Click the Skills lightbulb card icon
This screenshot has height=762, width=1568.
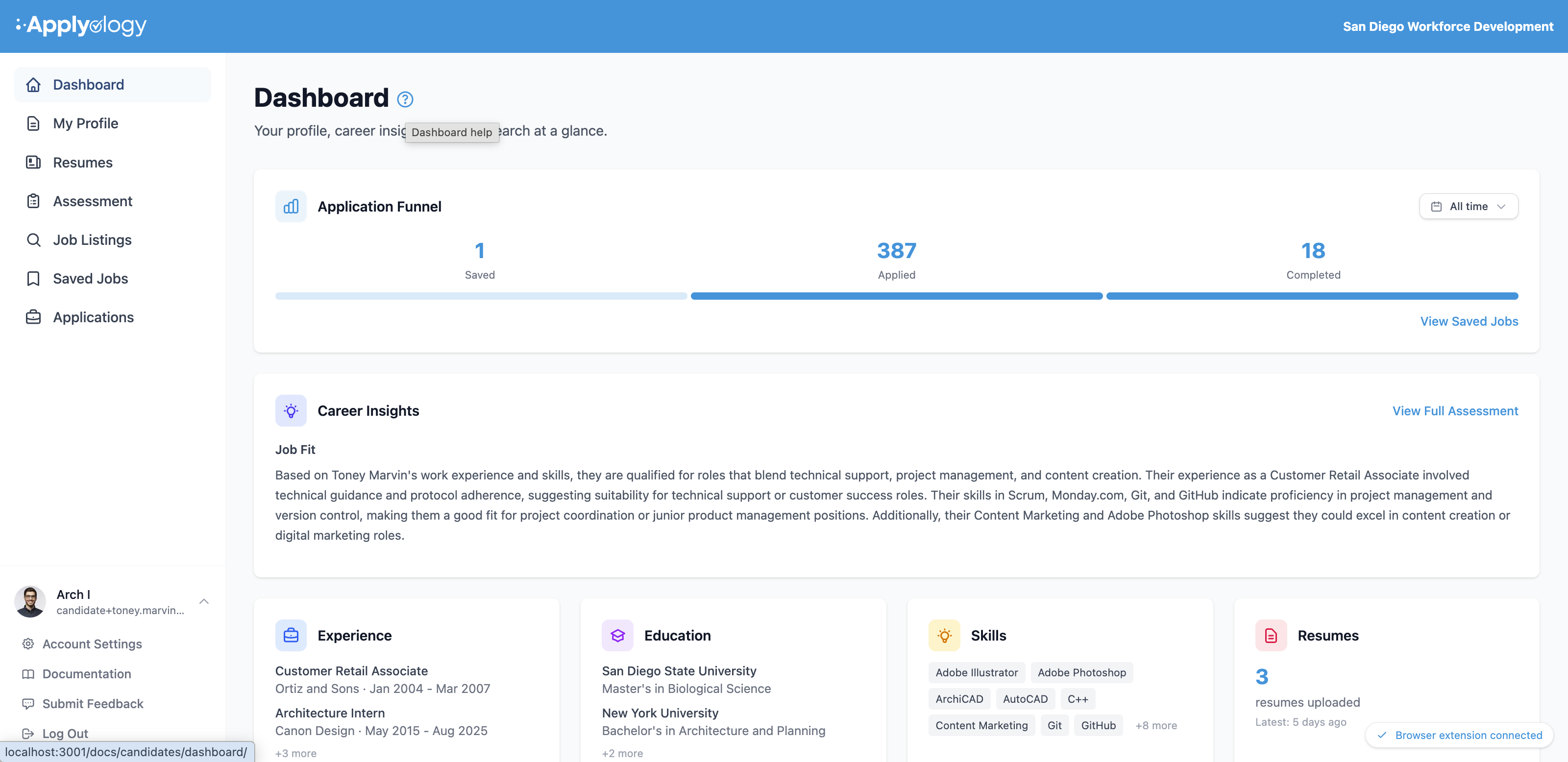[x=944, y=635]
